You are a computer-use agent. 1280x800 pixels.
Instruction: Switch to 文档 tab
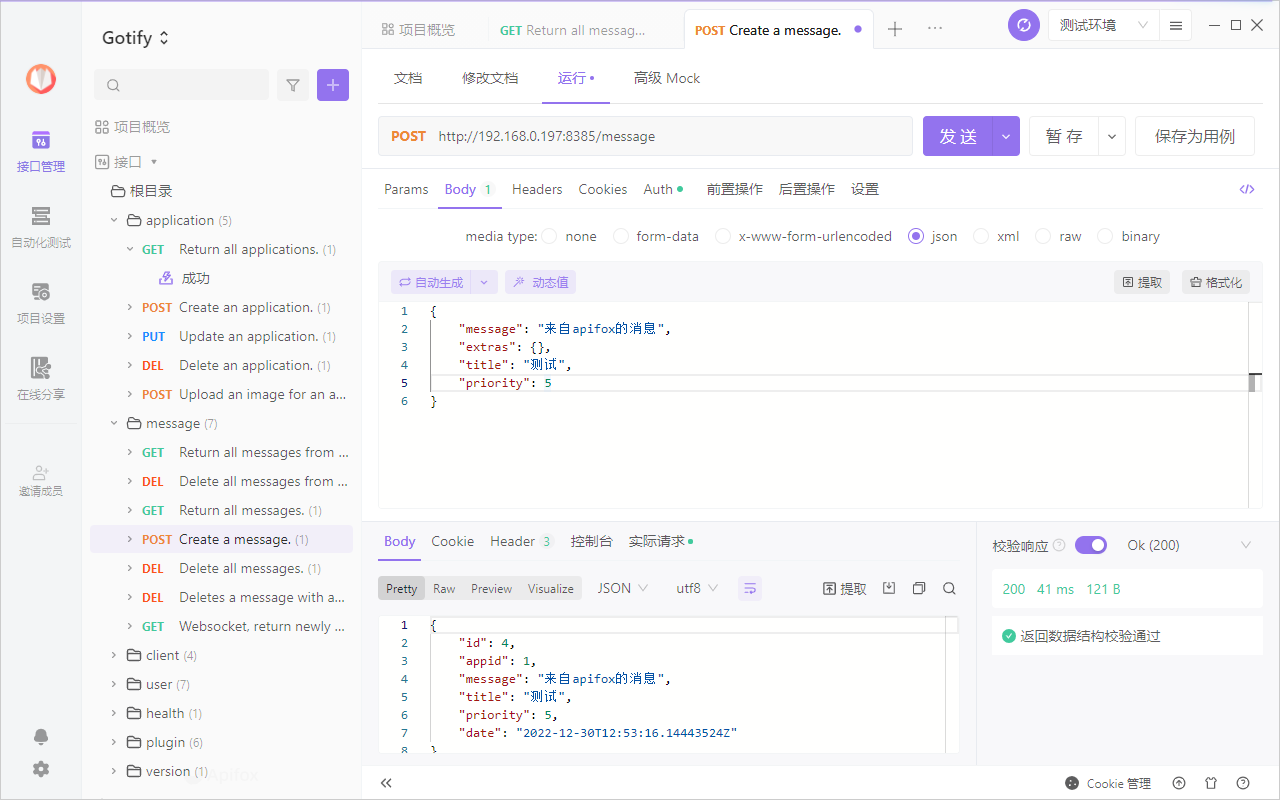coord(408,78)
